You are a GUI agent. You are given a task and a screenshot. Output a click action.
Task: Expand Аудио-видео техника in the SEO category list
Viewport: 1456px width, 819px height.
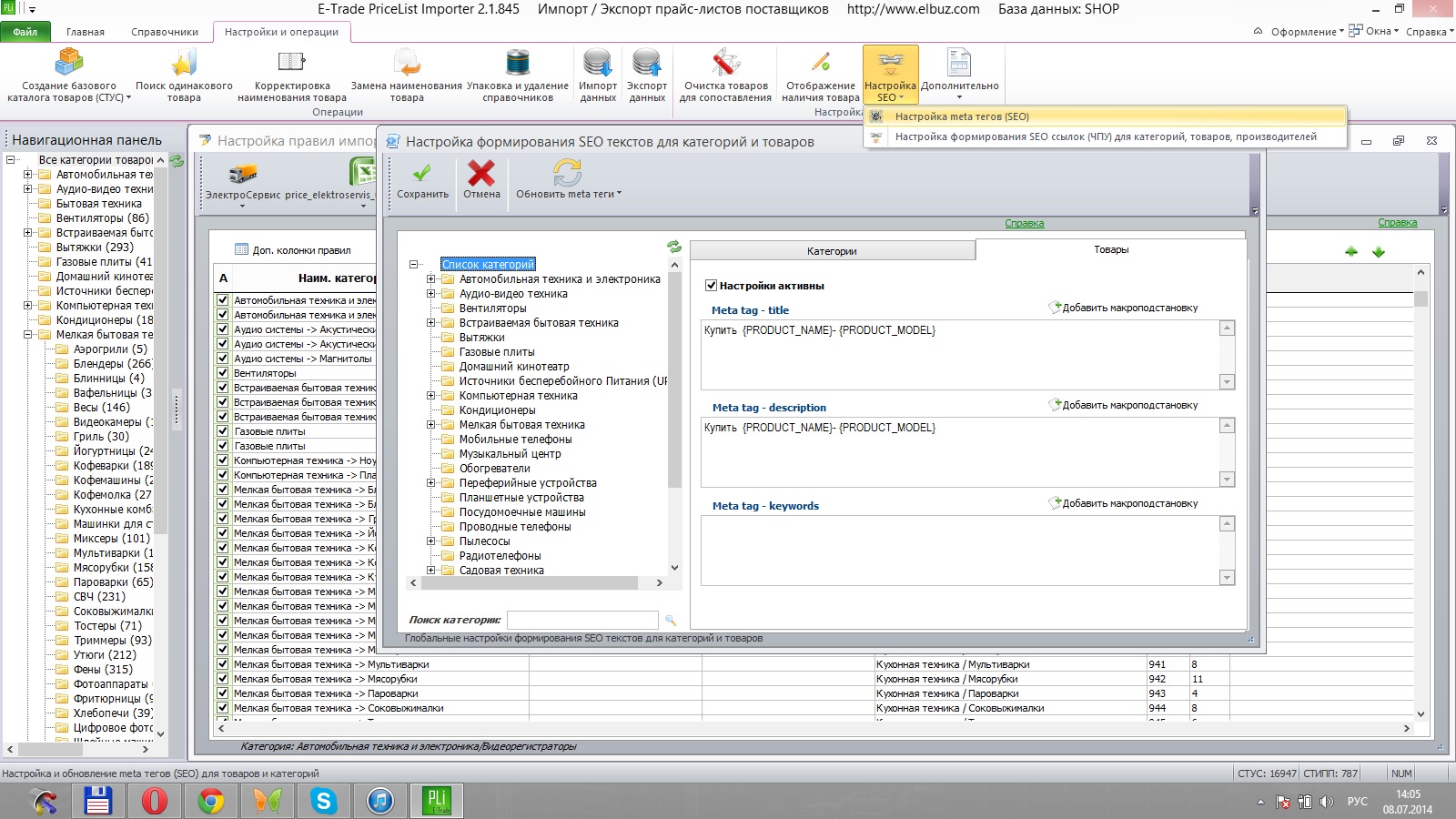(431, 294)
